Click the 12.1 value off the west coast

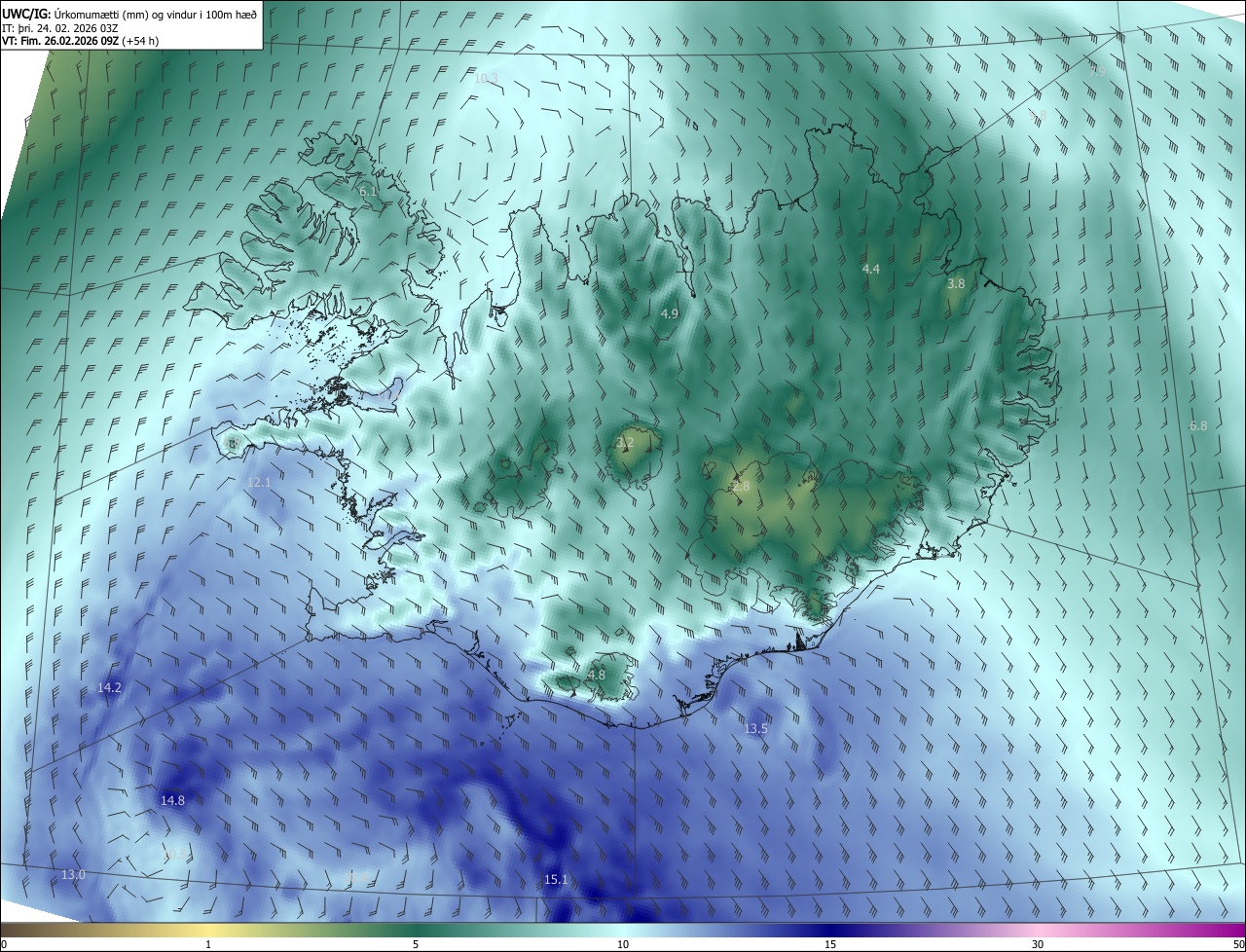click(x=259, y=482)
